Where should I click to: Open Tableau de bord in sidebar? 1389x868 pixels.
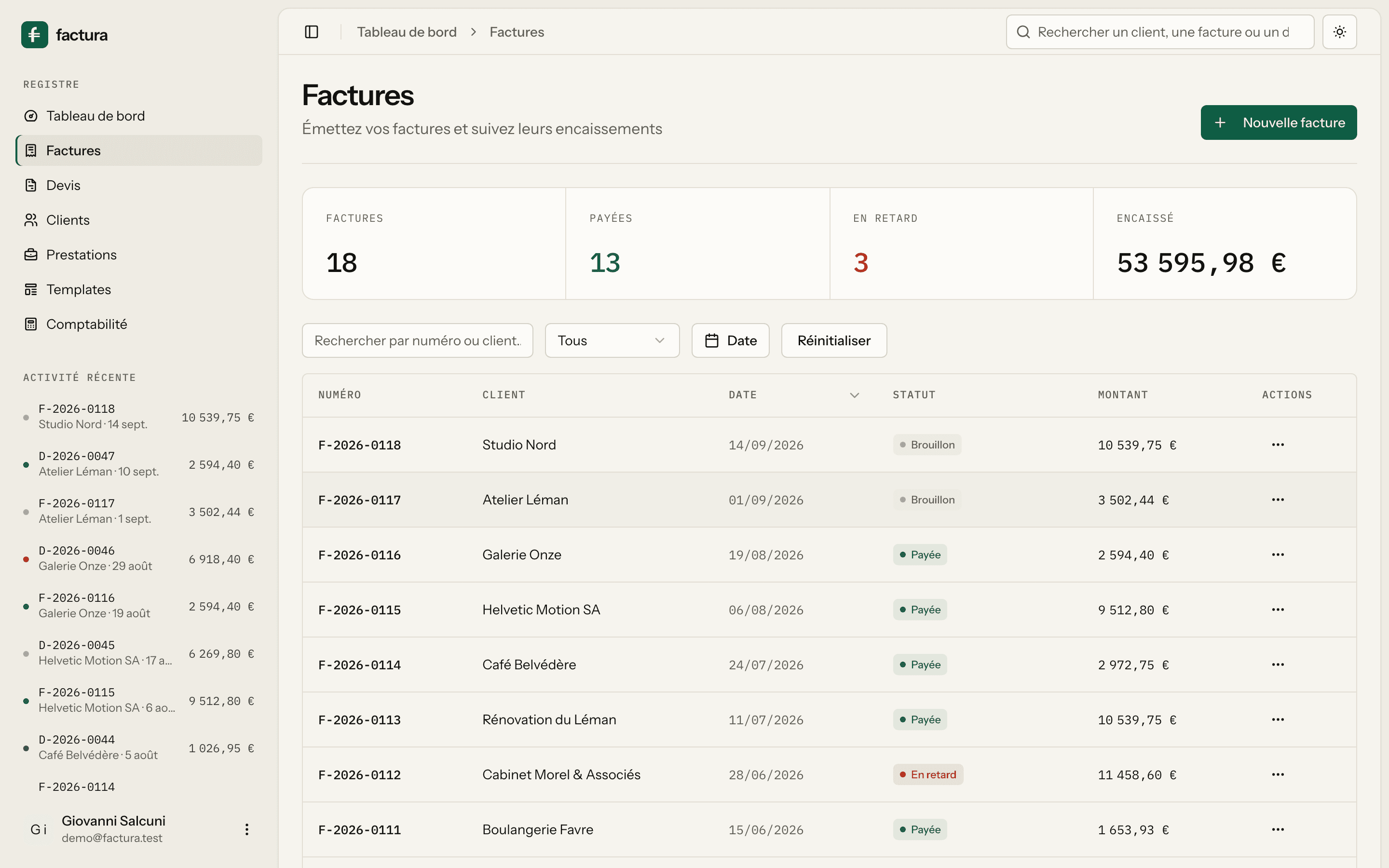click(x=139, y=116)
